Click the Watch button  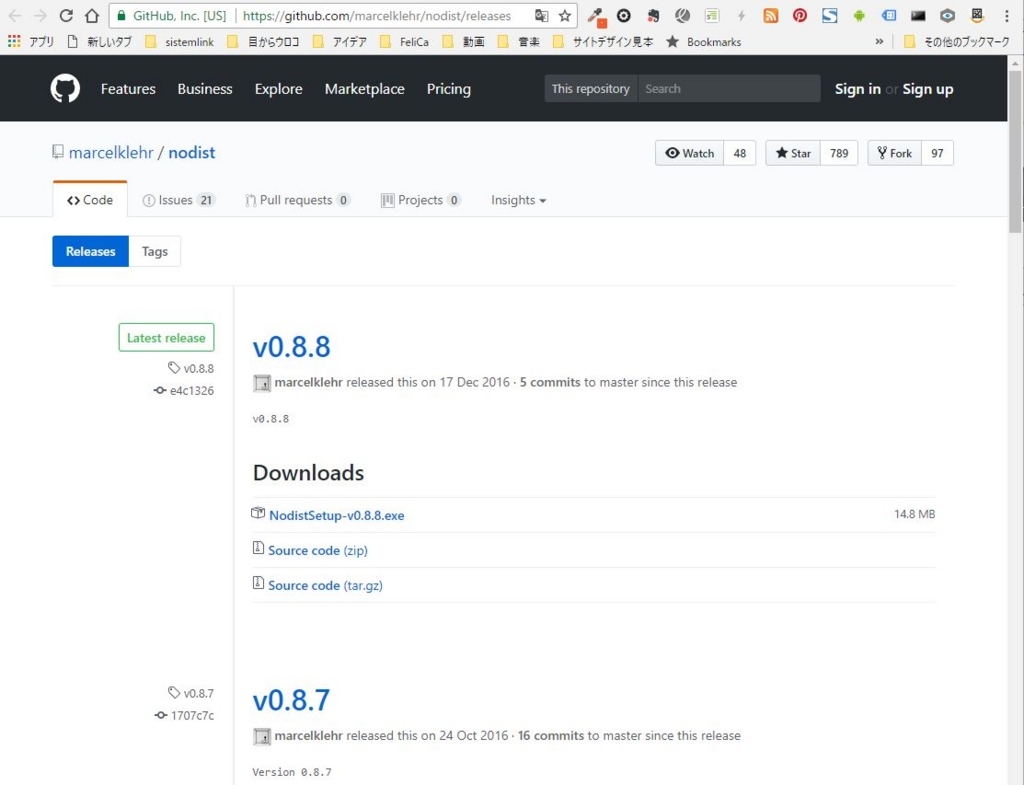(x=690, y=153)
